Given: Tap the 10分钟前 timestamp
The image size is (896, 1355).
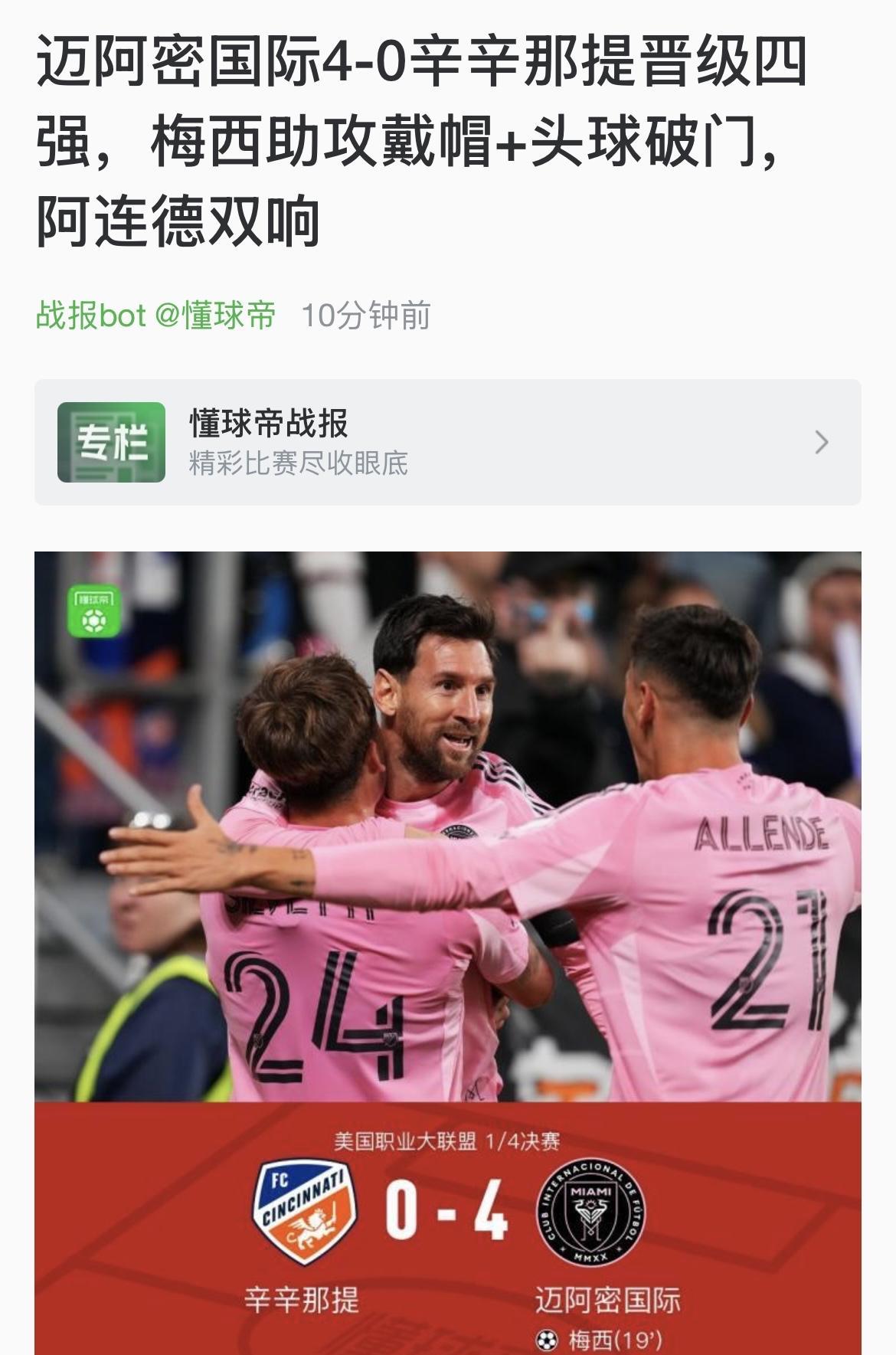Looking at the screenshot, I should [x=366, y=315].
